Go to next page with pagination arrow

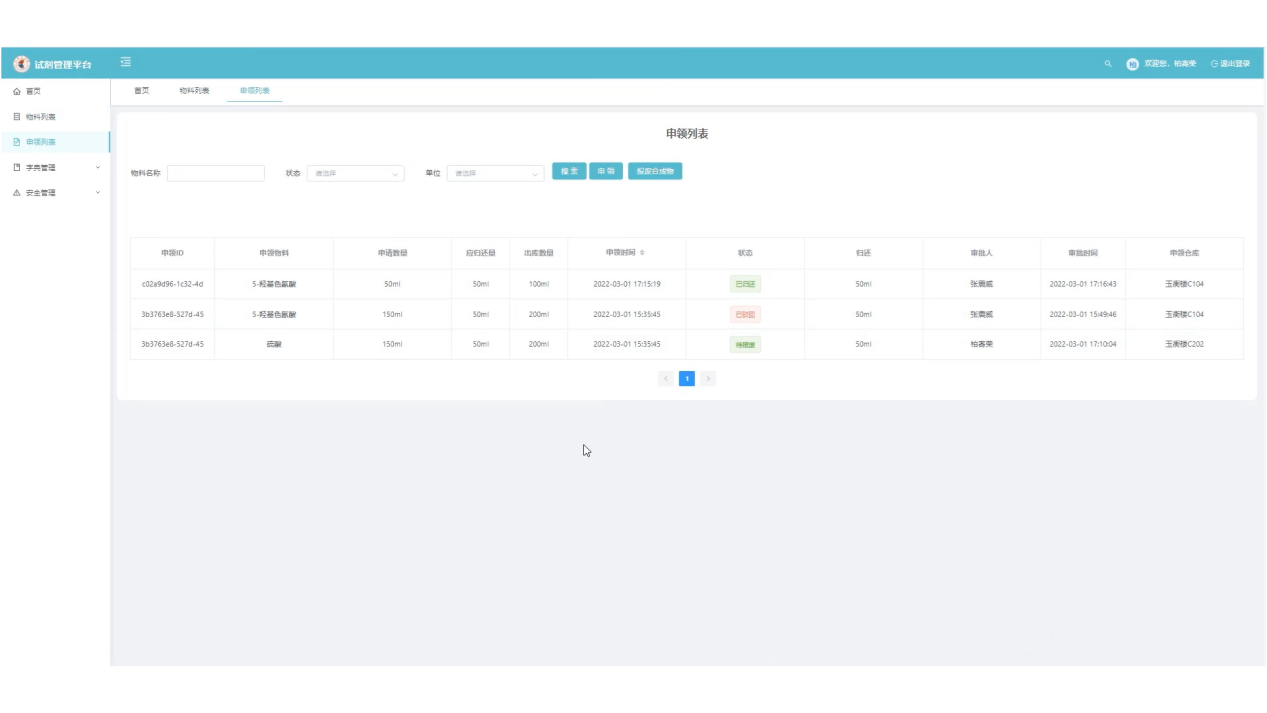pyautogui.click(x=708, y=379)
